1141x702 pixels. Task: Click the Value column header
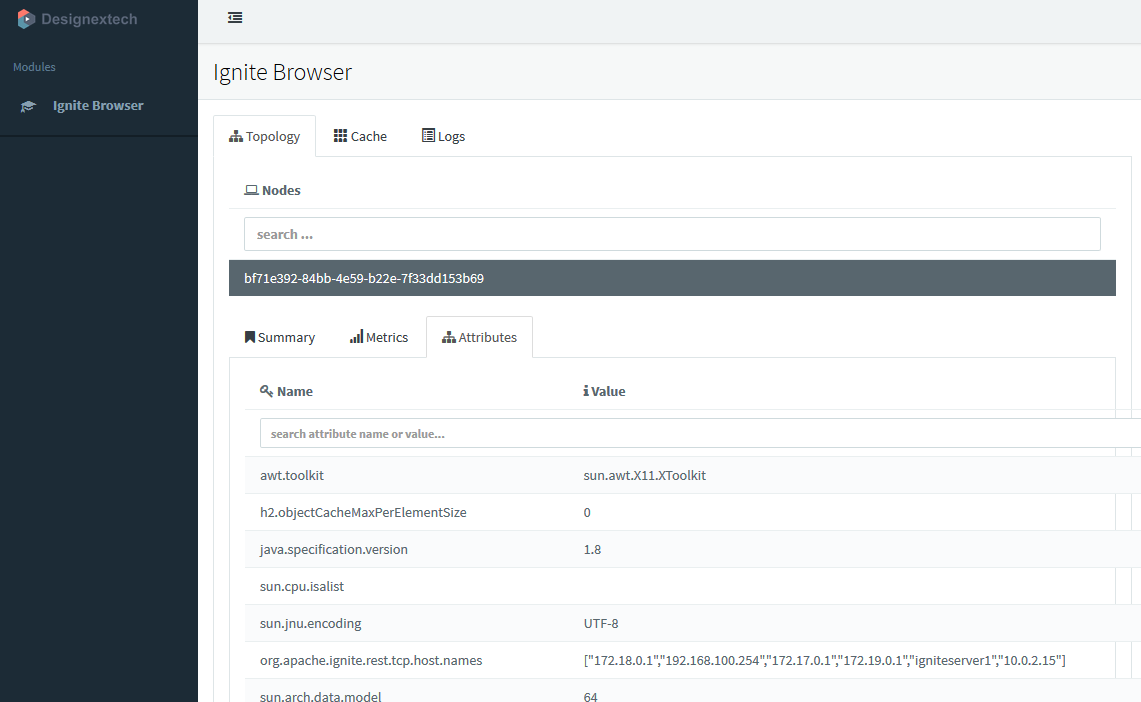(x=608, y=391)
